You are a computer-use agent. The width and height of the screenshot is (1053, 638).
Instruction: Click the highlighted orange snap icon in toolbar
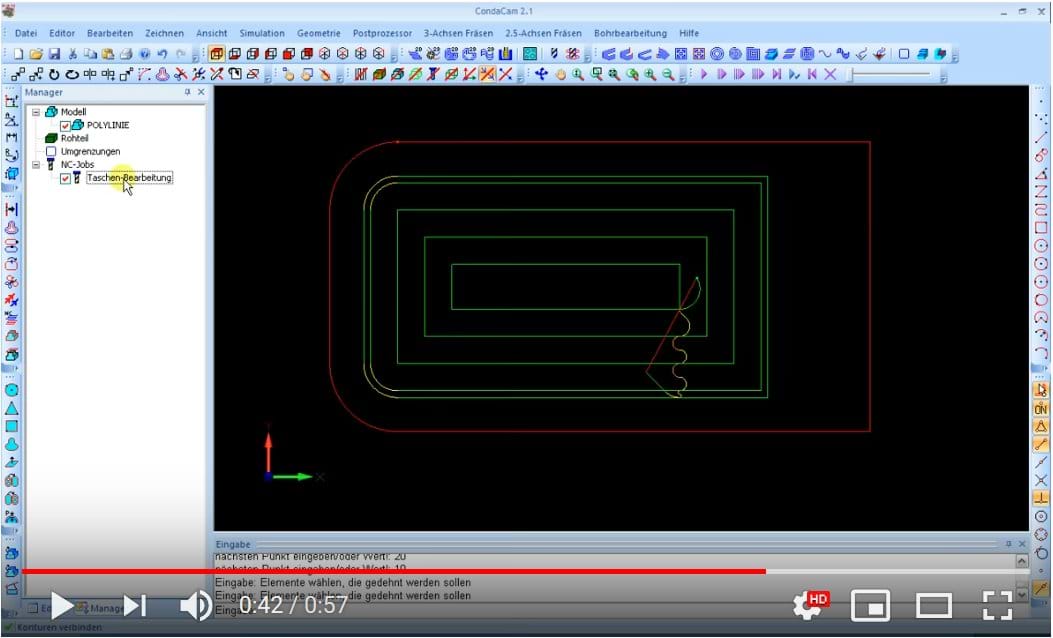point(488,75)
